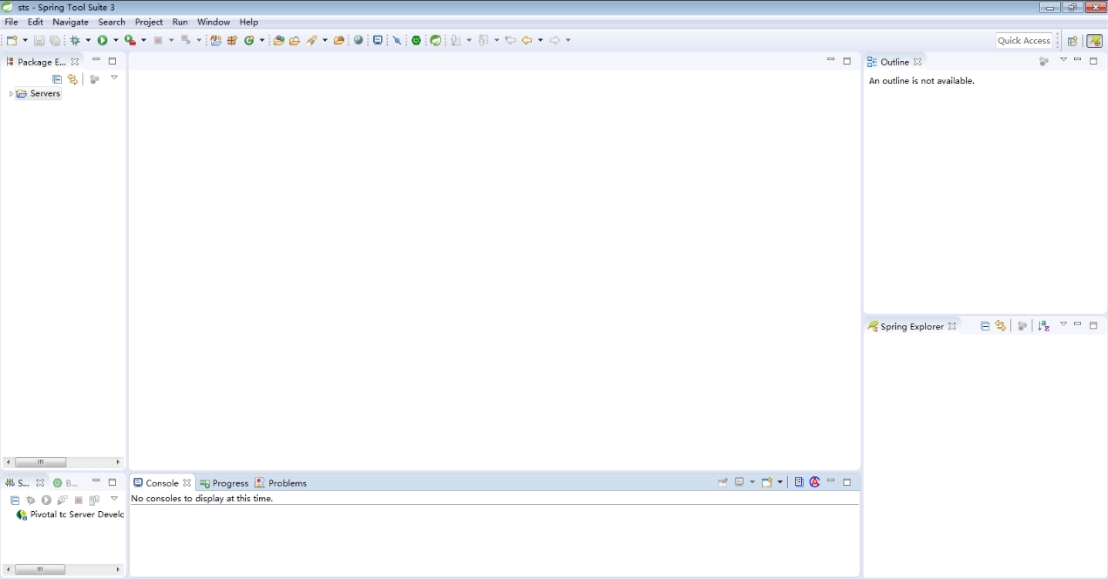Open the Back history dropdown arrow

point(541,40)
